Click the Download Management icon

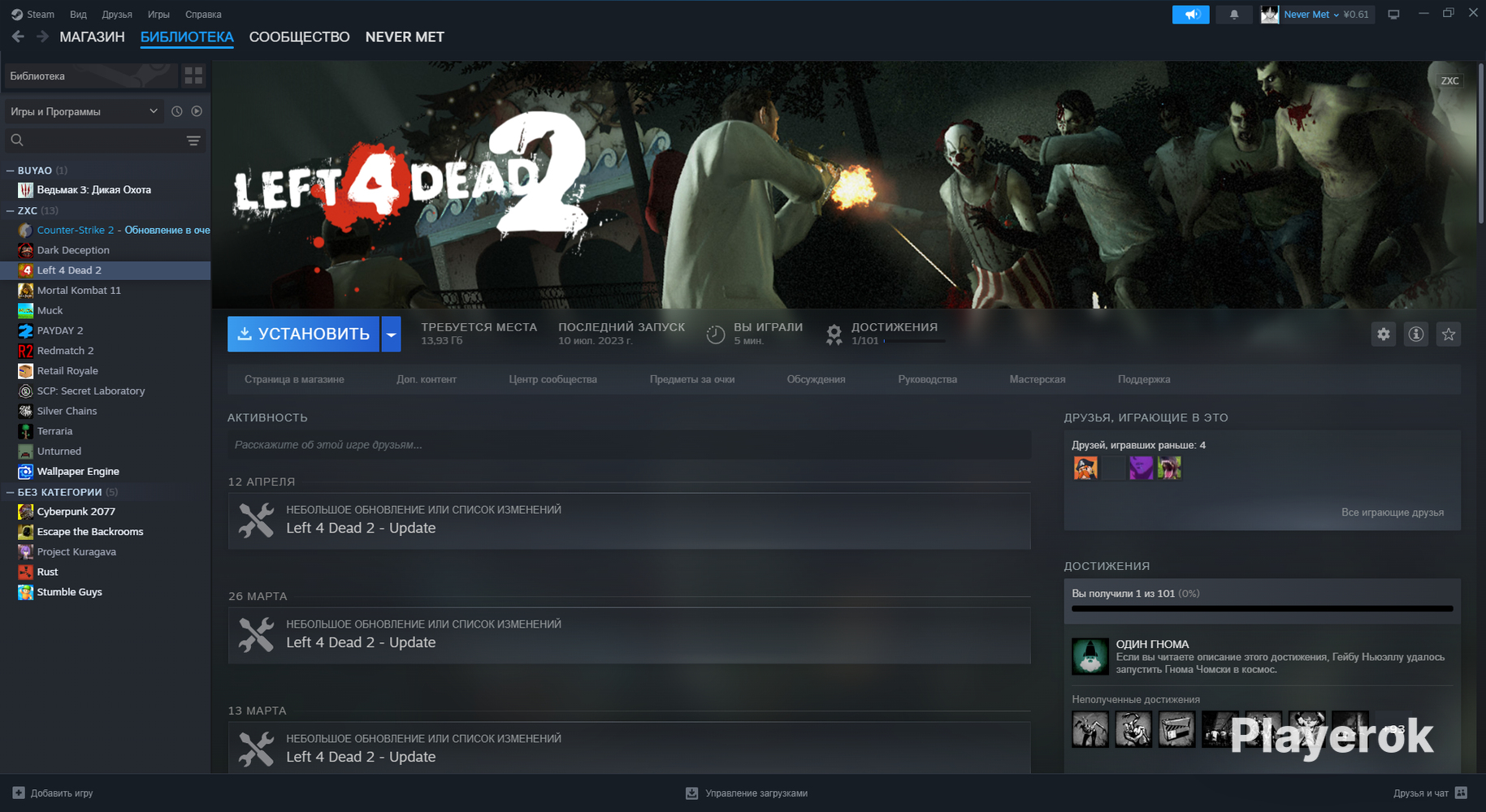(692, 793)
